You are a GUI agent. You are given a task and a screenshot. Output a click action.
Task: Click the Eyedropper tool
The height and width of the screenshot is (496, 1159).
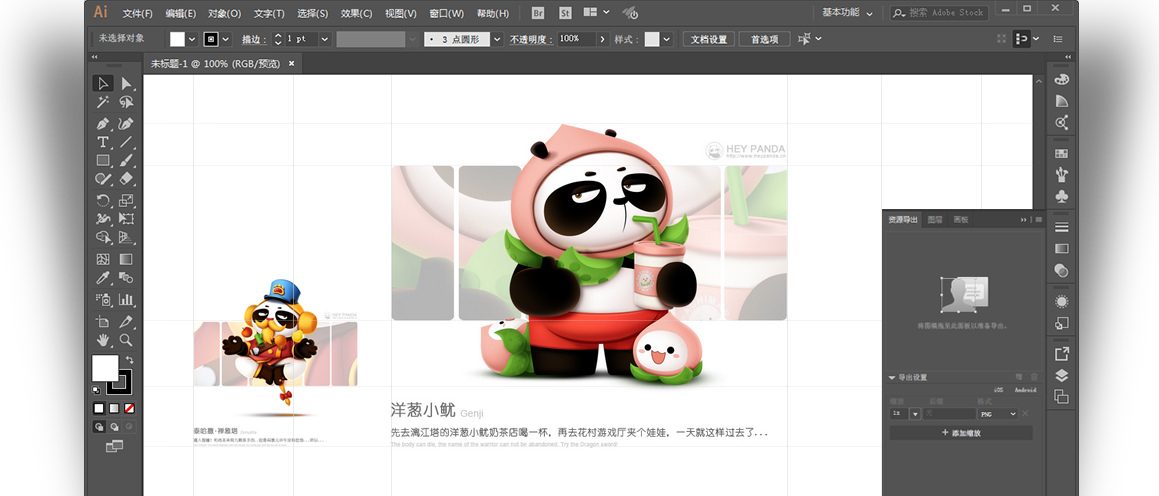point(103,278)
